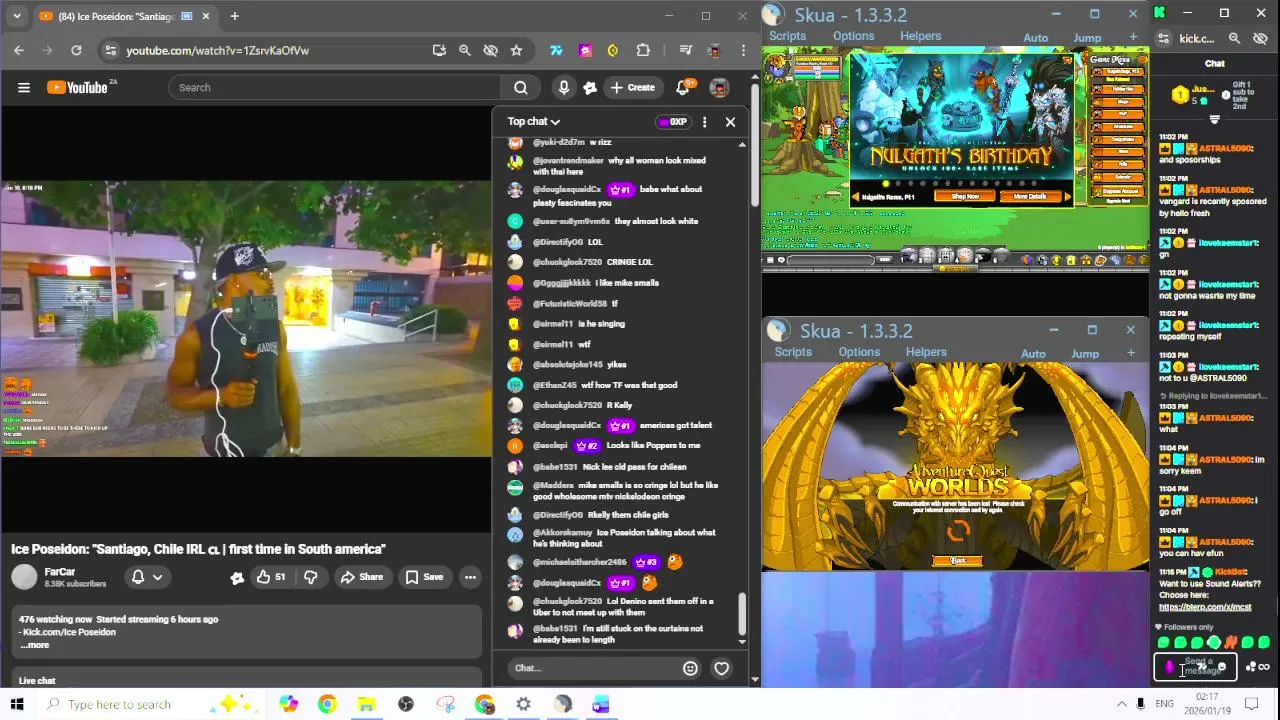This screenshot has width=1280, height=720.
Task: Click Back on AdventureQuest Worlds connection-lost screen
Action: 957,561
